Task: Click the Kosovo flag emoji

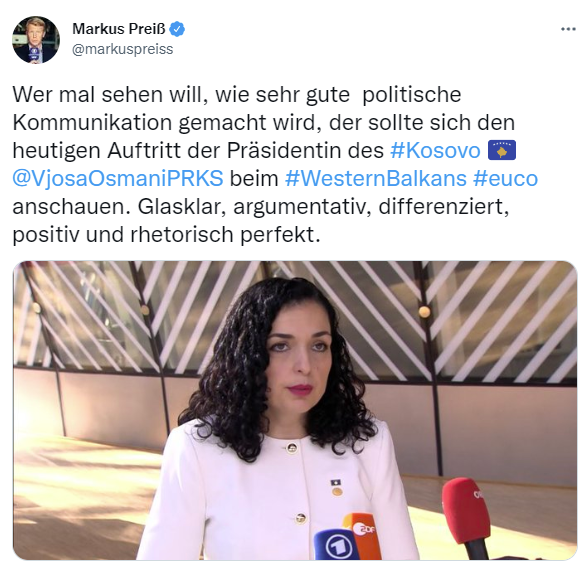Action: click(502, 150)
